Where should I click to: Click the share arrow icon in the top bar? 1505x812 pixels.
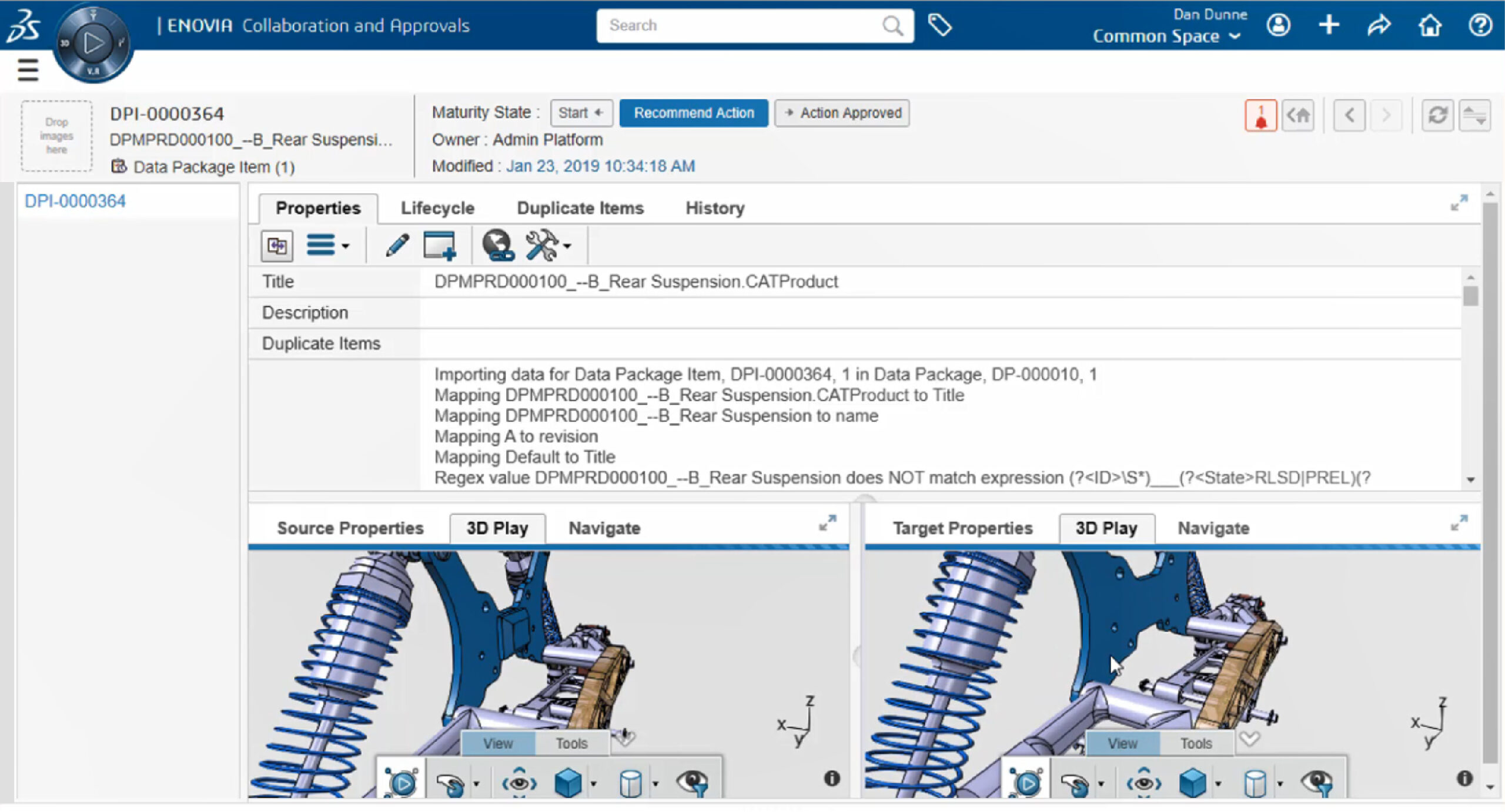point(1379,25)
